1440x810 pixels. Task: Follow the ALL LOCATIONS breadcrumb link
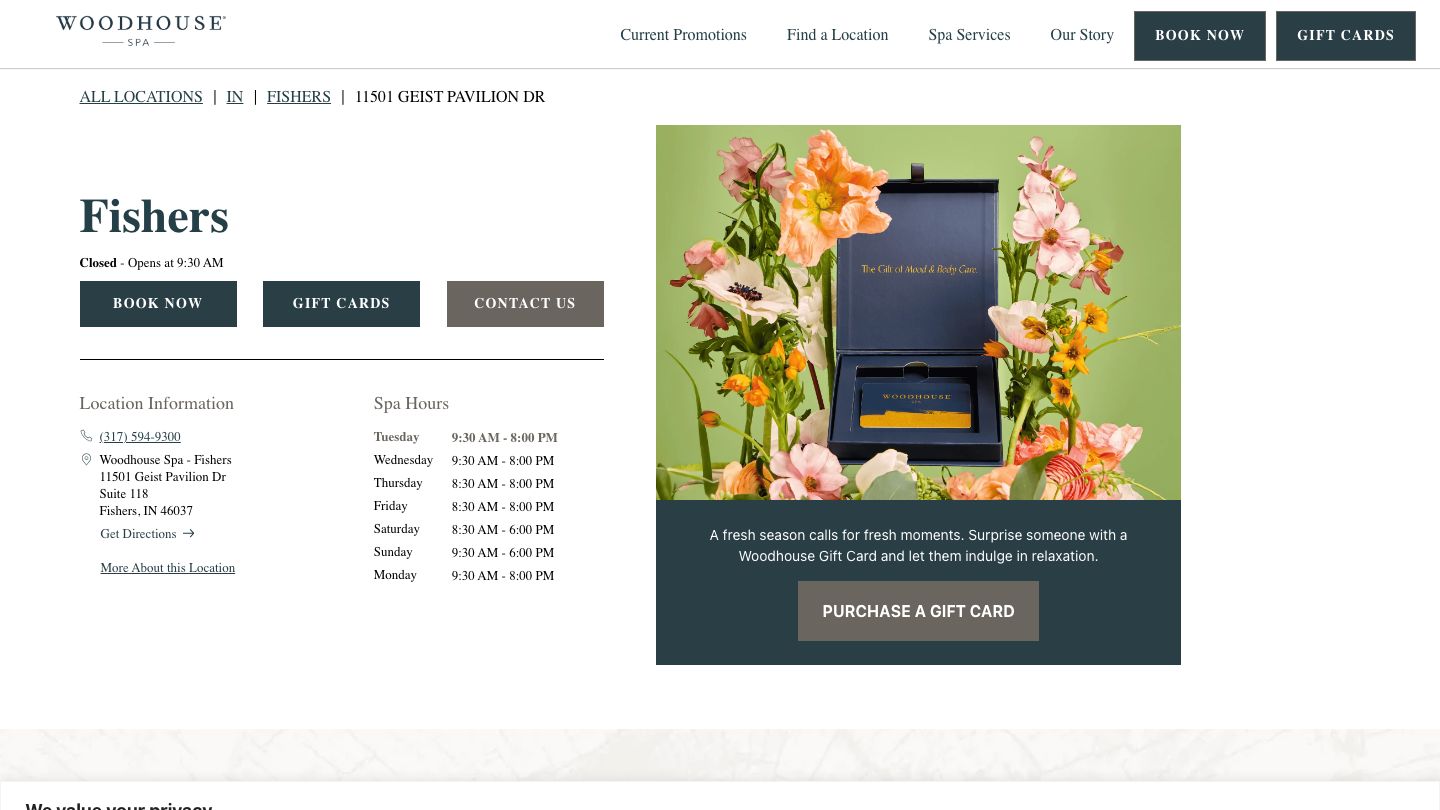pos(141,97)
